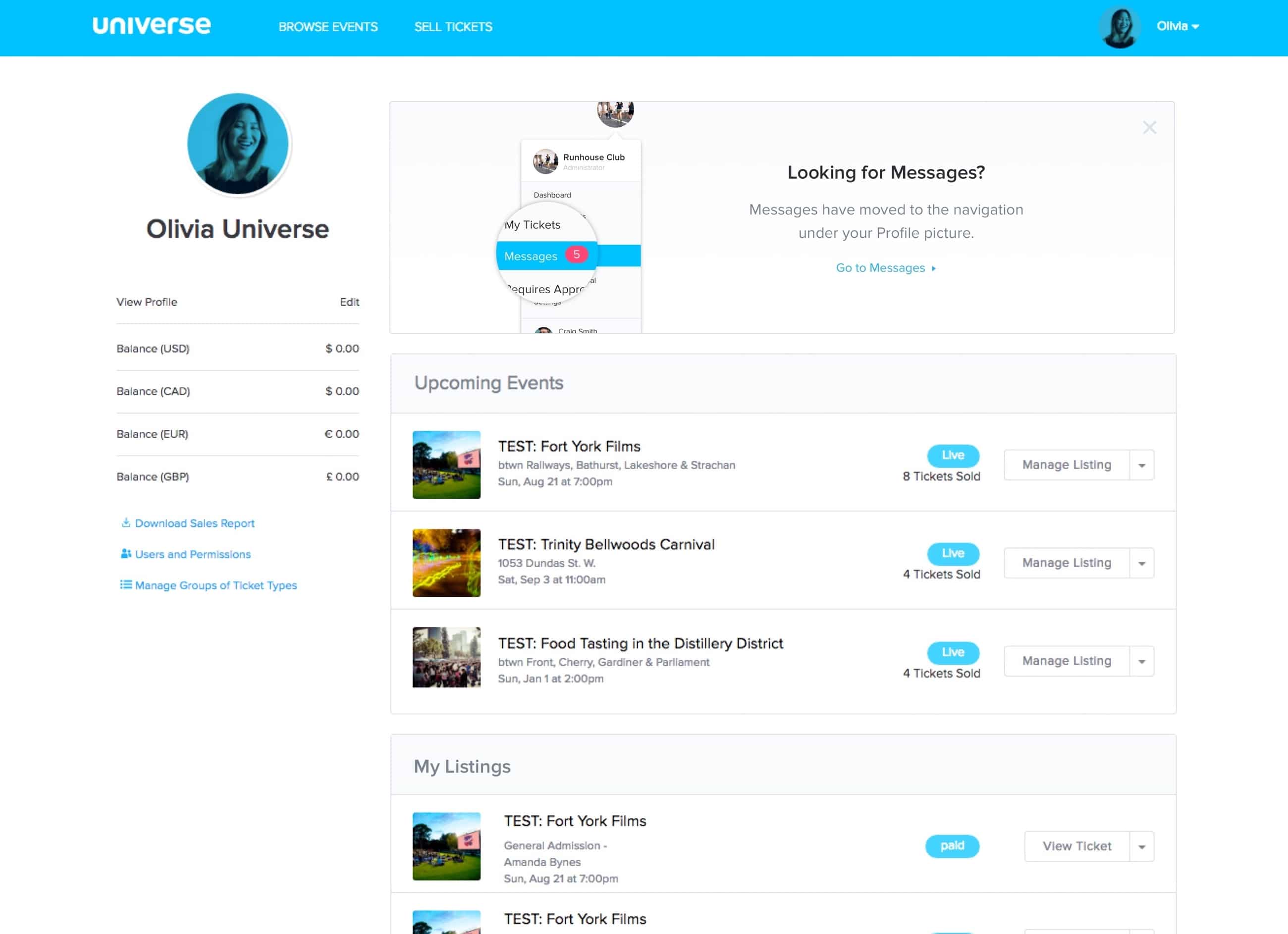Click Olivia's profile picture in the navbar
This screenshot has height=934, width=1288.
pos(1120,26)
